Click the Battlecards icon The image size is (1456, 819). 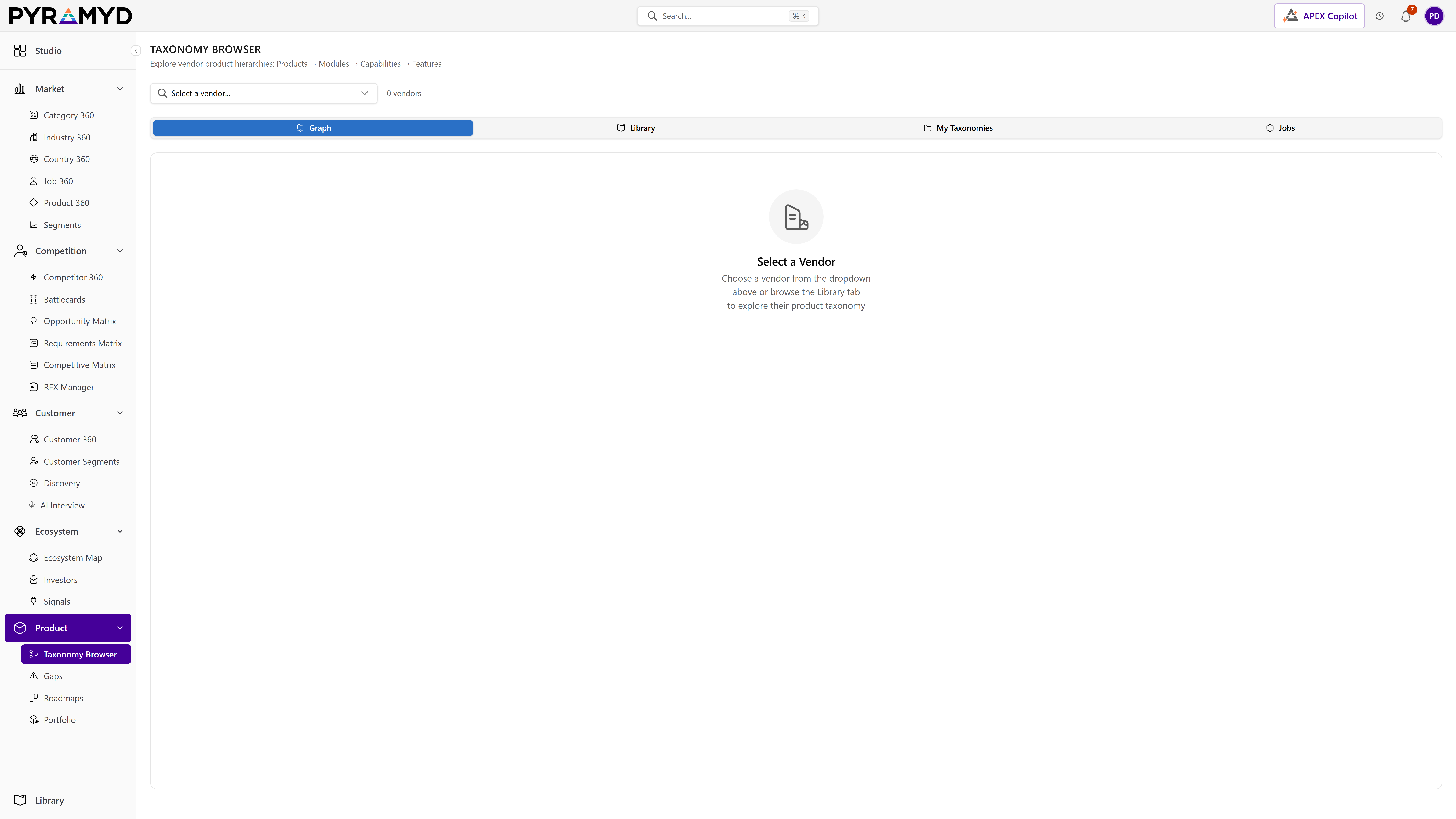(33, 300)
